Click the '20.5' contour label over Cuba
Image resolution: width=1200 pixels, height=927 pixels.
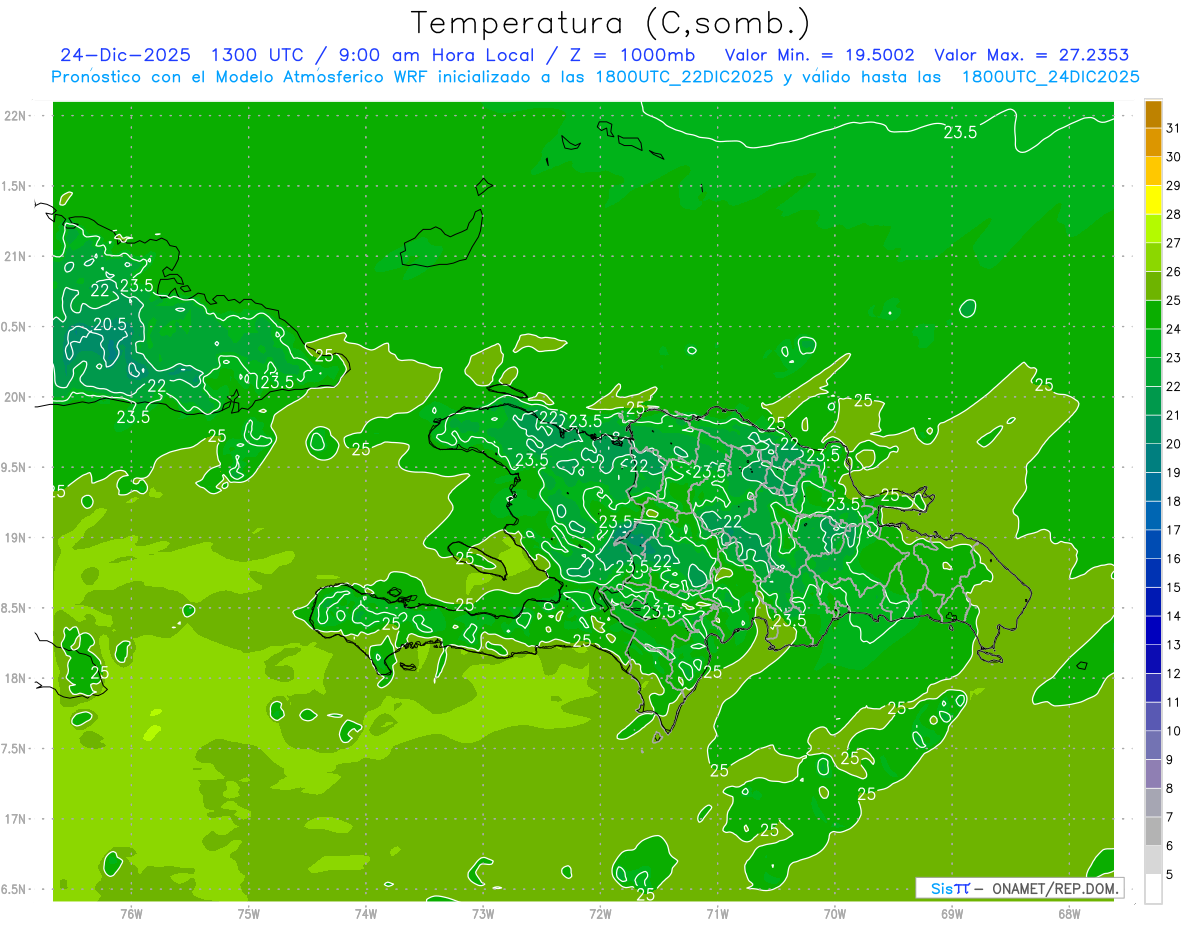coord(110,324)
